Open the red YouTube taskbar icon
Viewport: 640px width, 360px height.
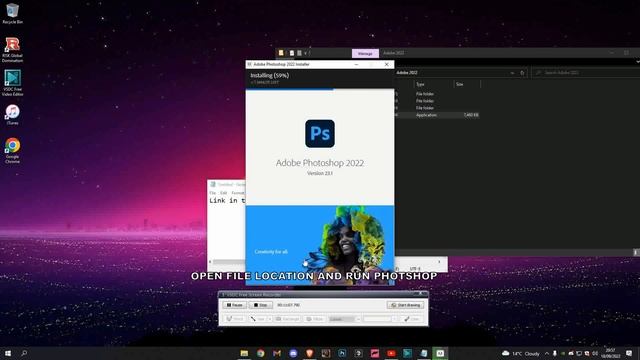click(x=391, y=353)
